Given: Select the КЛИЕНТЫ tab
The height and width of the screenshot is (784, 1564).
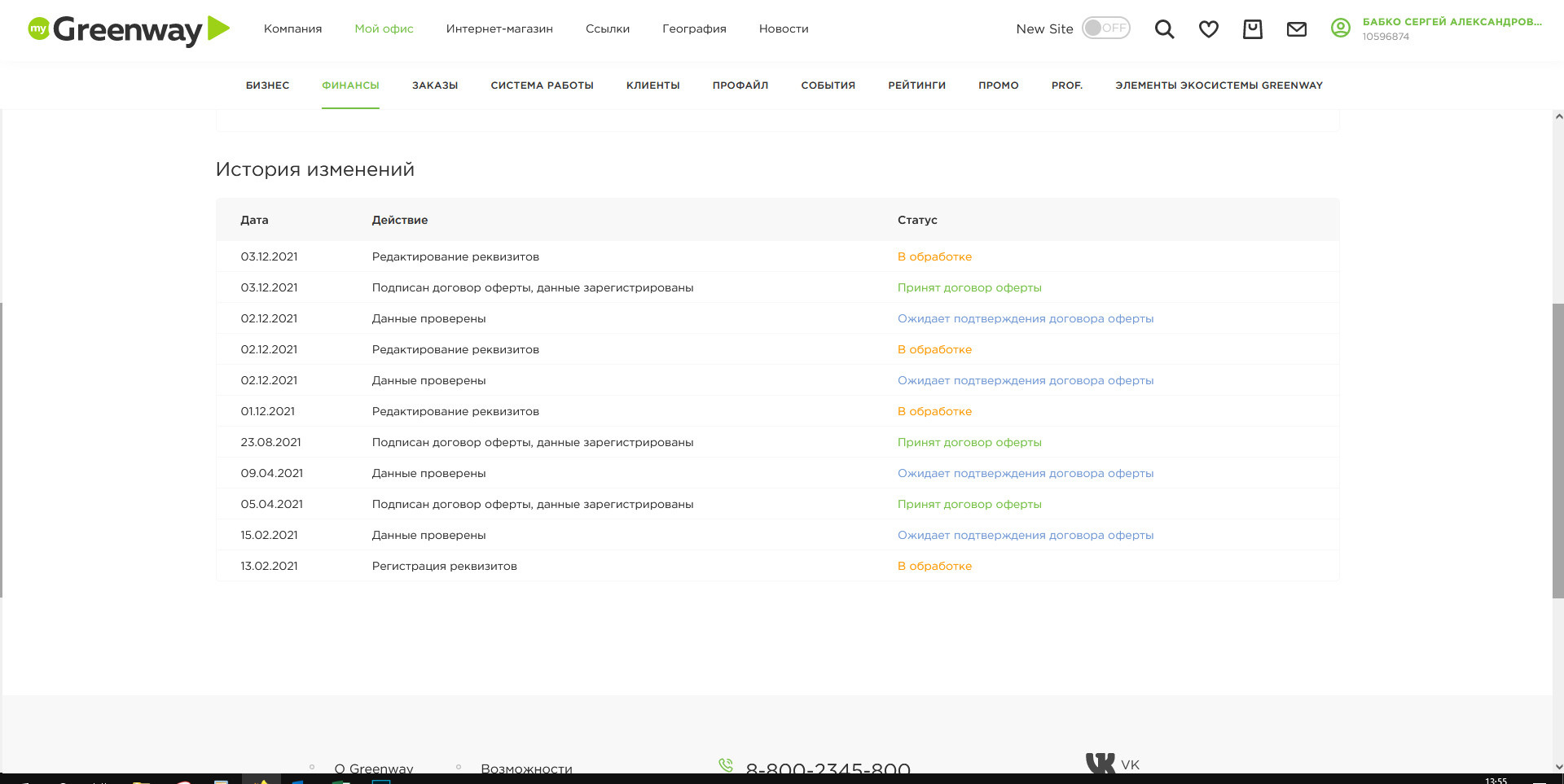Looking at the screenshot, I should coord(652,85).
